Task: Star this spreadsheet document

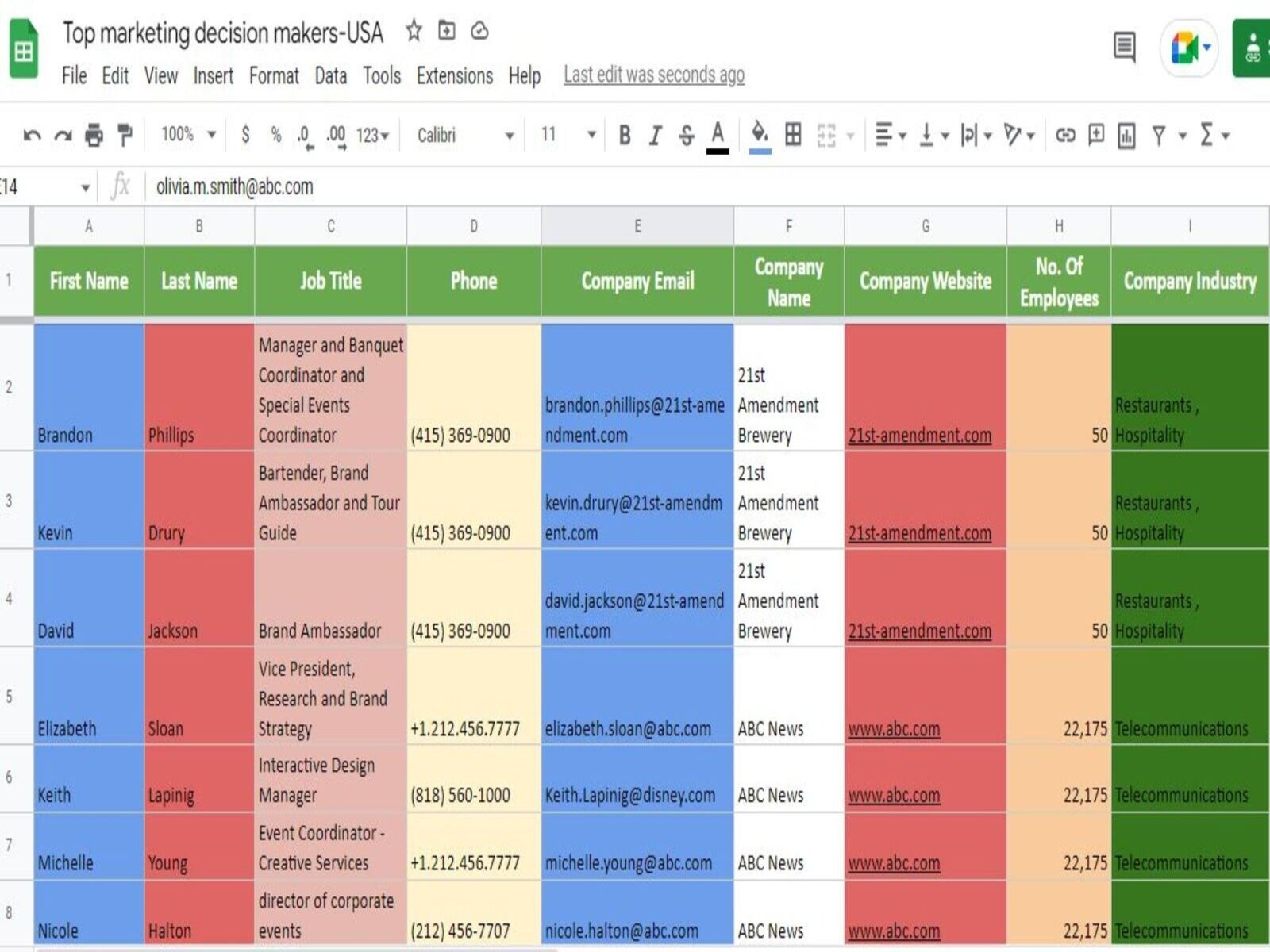Action: coord(414,31)
